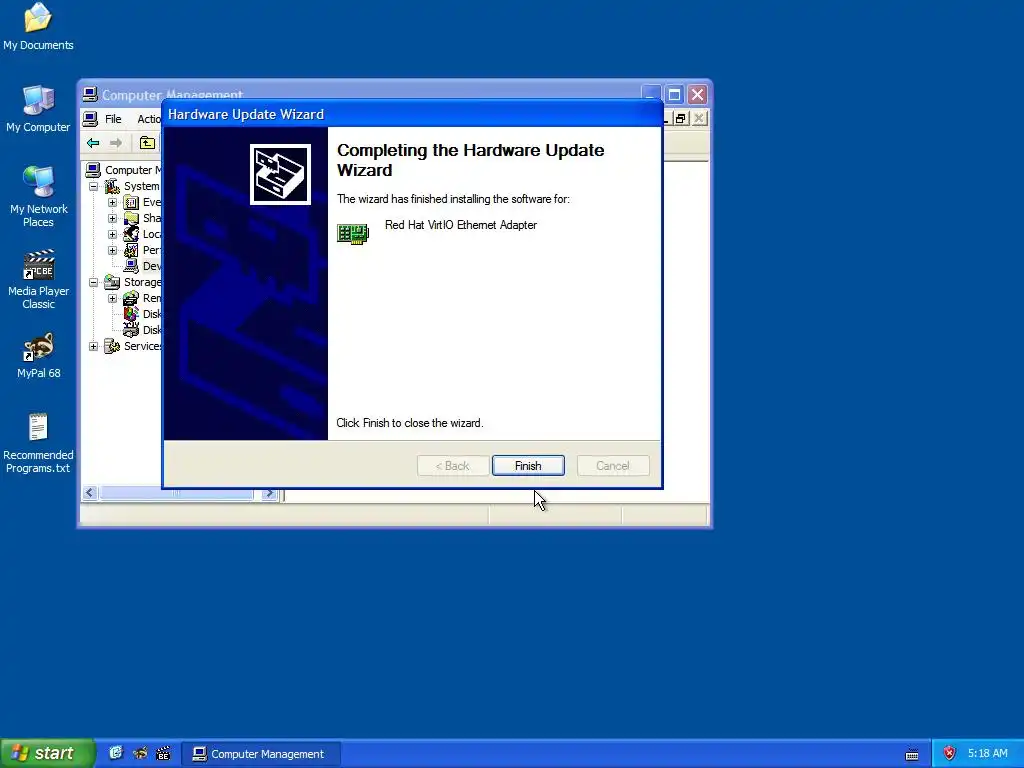Select the Event Viewer tree icon
1024x768 pixels.
[131, 202]
